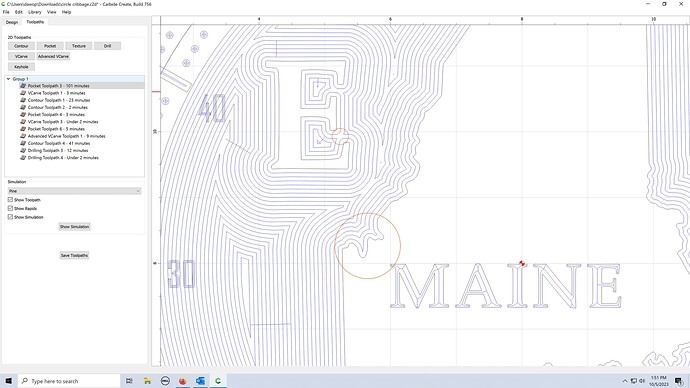Screen dimensions: 690x388
Task: Open Outlook from the taskbar
Action: click(200, 381)
